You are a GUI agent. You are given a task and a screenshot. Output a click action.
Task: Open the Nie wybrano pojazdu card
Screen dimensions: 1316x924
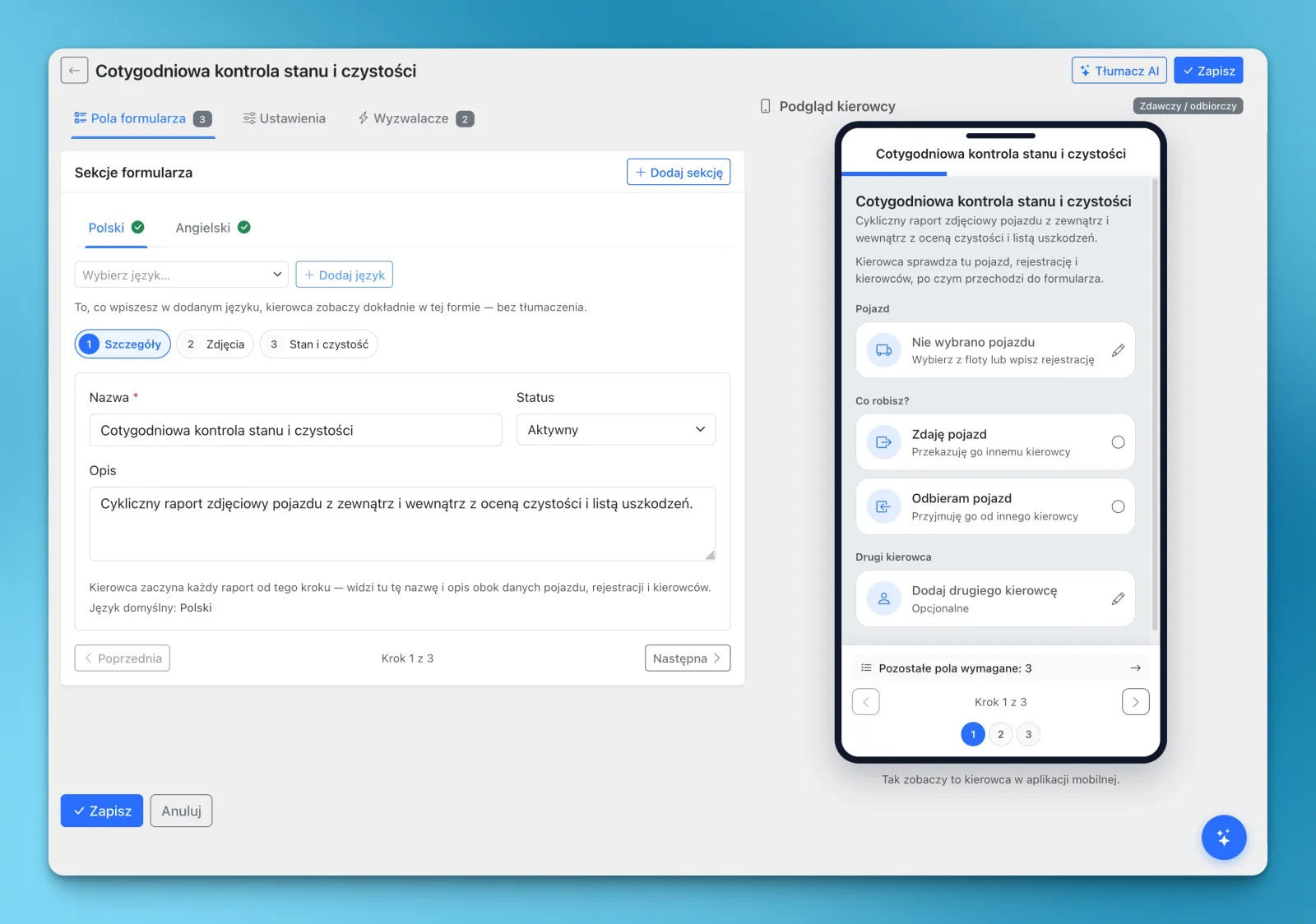[995, 350]
